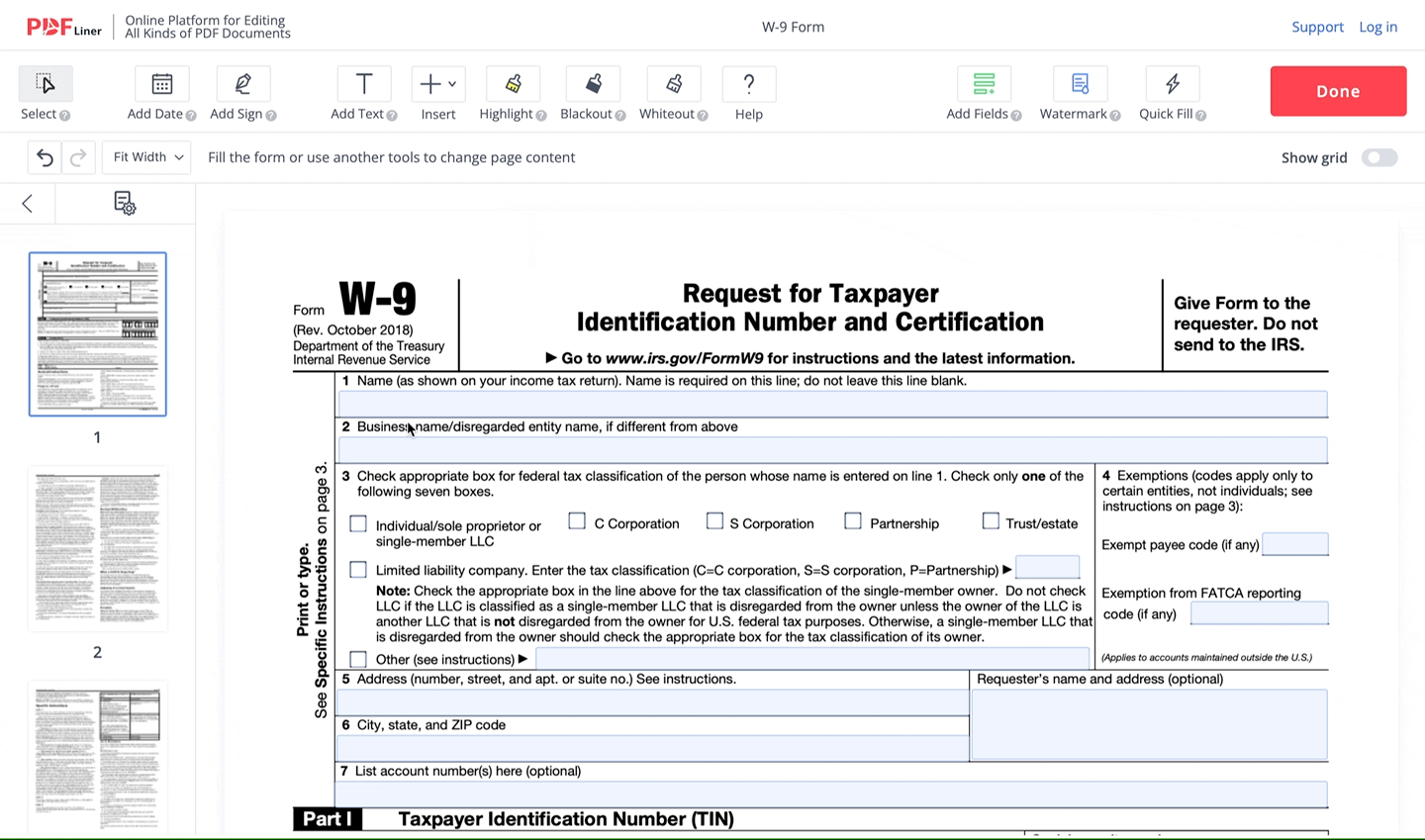Screen dimensions: 1425x840
Task: Open the Fit Width zoom dropdown
Action: click(x=145, y=156)
